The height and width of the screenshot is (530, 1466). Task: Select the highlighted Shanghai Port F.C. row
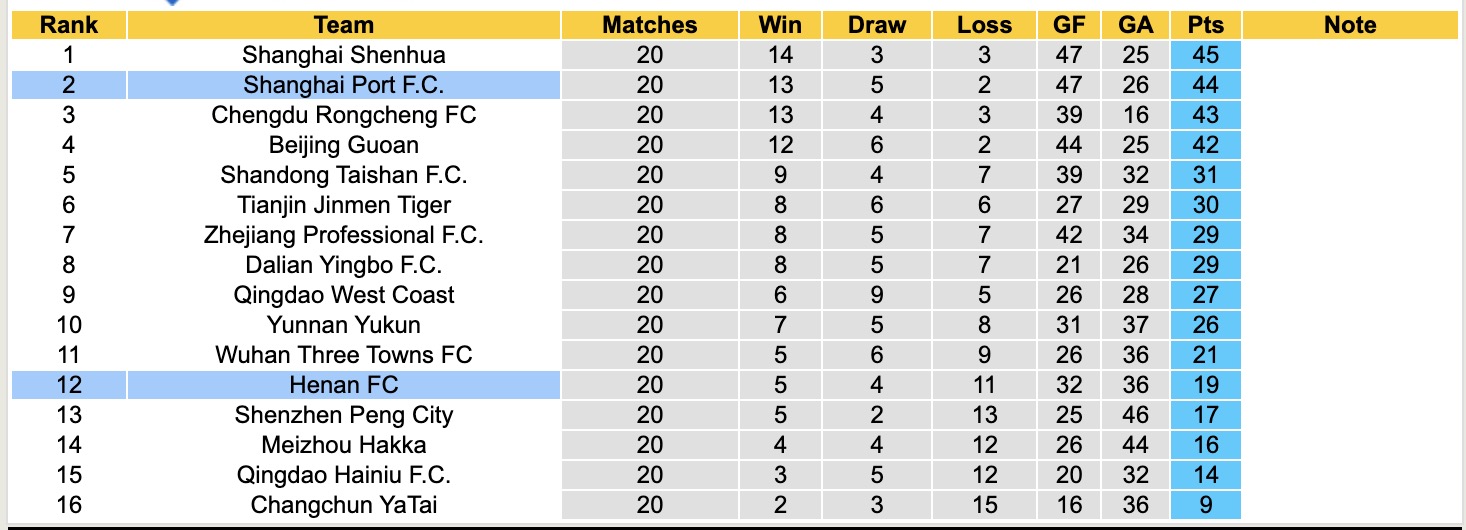pyautogui.click(x=343, y=85)
